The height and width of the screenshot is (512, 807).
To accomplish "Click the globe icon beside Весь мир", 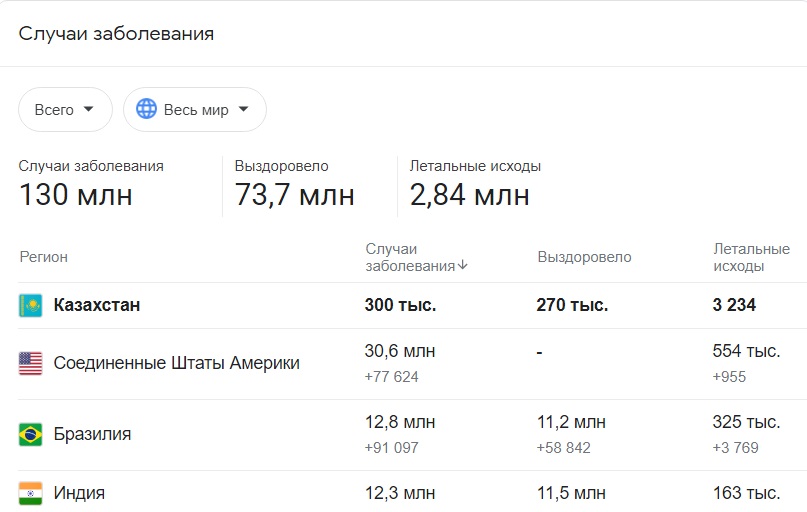I will point(146,109).
